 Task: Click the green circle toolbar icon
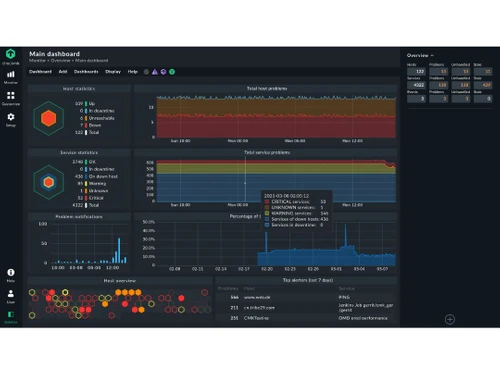pyautogui.click(x=172, y=72)
